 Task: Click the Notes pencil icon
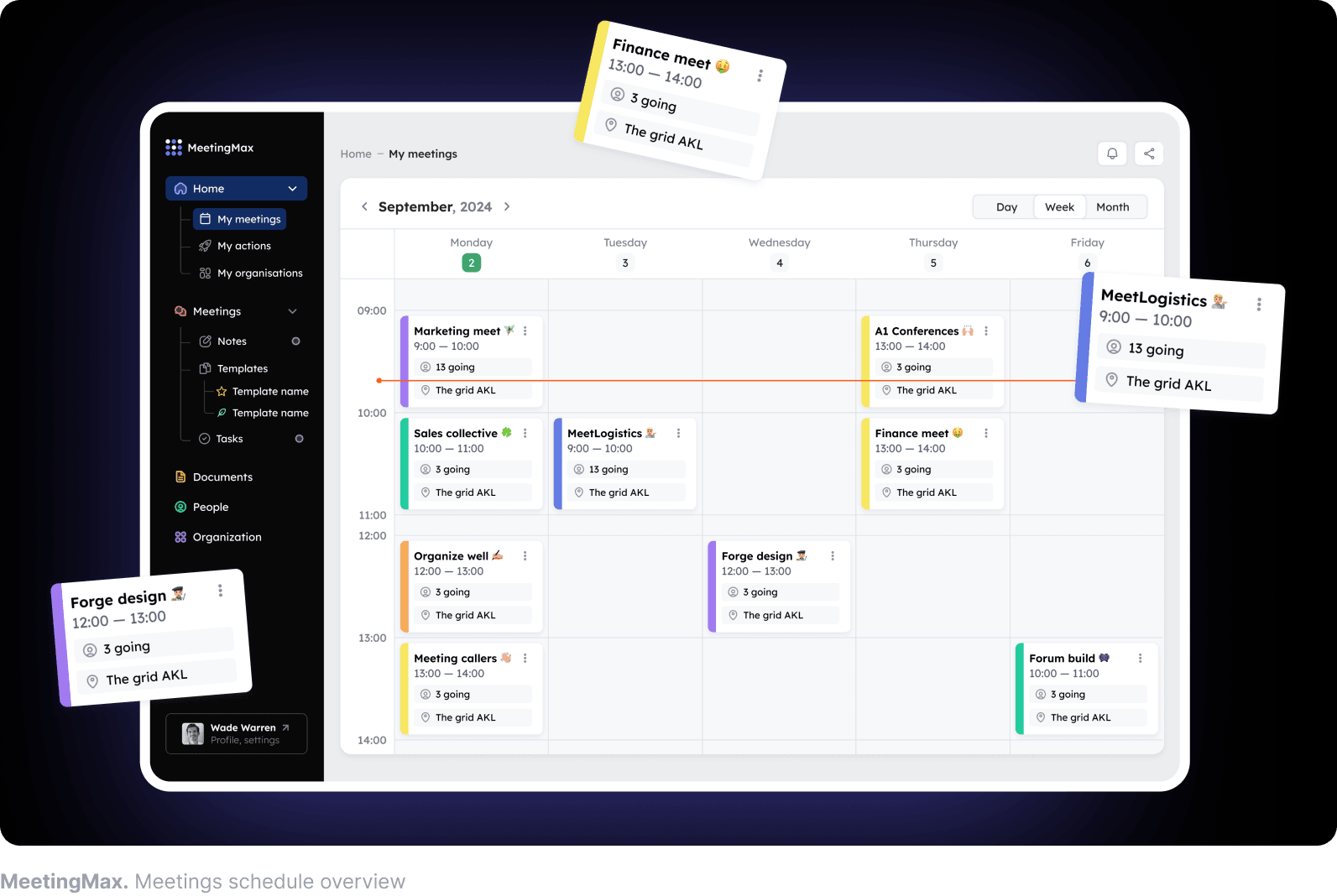tap(205, 341)
